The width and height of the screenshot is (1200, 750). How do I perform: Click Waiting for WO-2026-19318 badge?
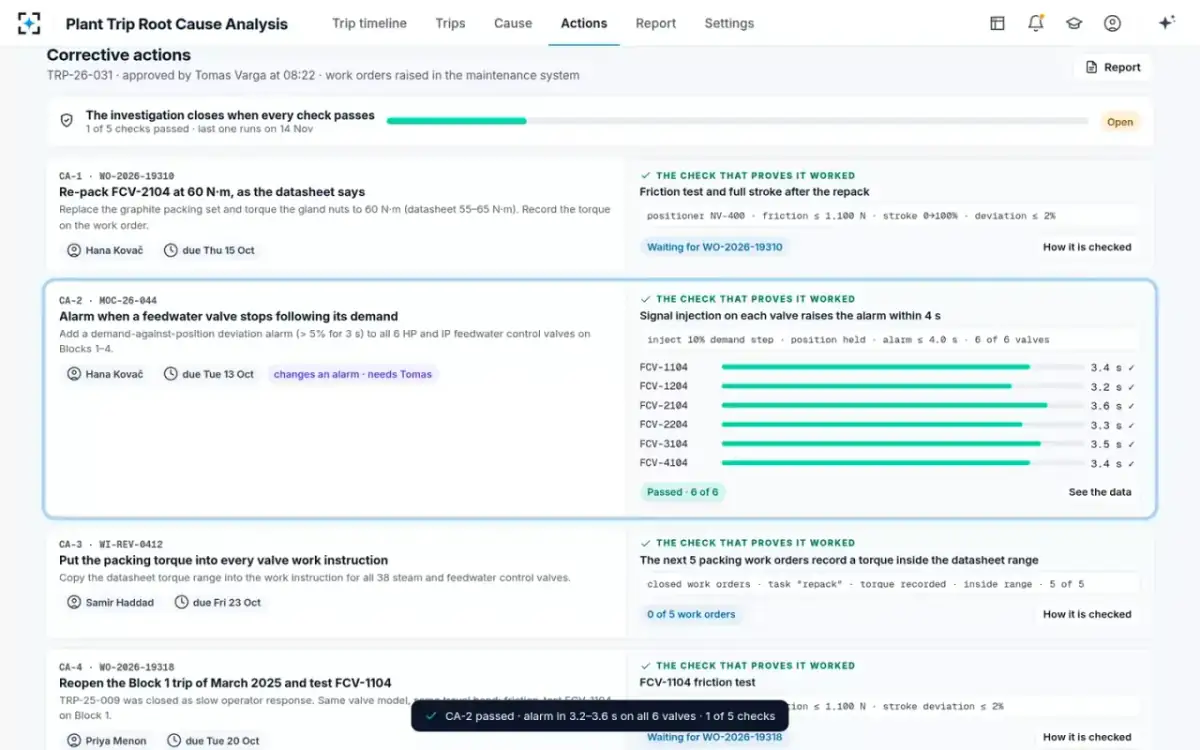click(715, 737)
